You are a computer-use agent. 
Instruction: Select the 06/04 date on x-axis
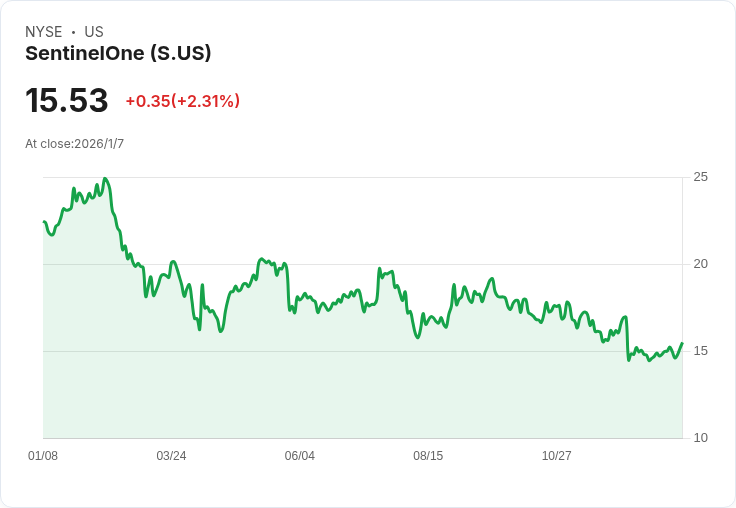[300, 456]
